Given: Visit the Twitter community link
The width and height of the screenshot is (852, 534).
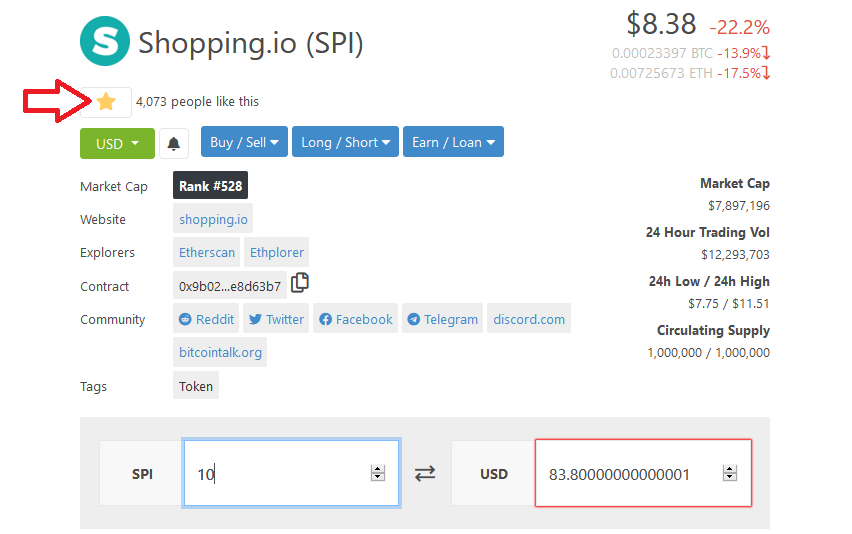Looking at the screenshot, I should coord(276,319).
